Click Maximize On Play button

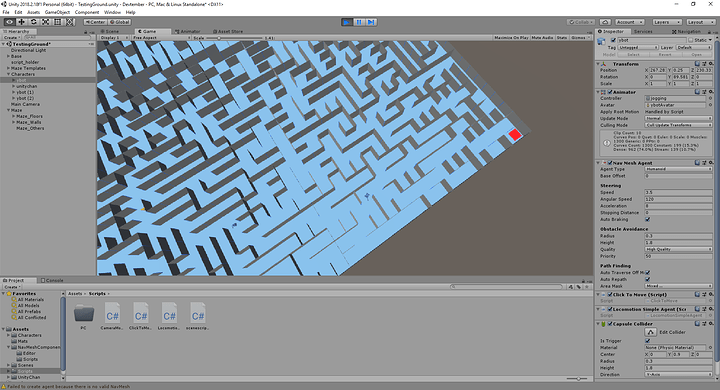click(x=512, y=38)
